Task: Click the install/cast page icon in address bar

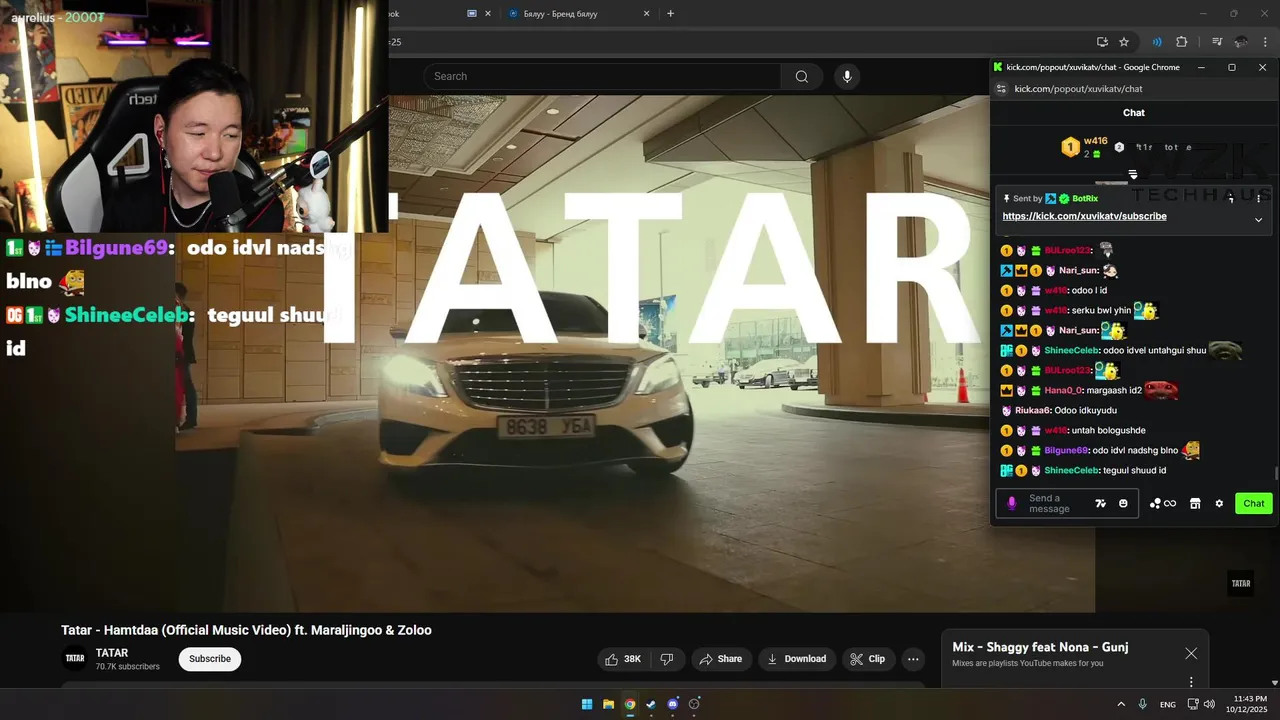Action: point(1102,42)
